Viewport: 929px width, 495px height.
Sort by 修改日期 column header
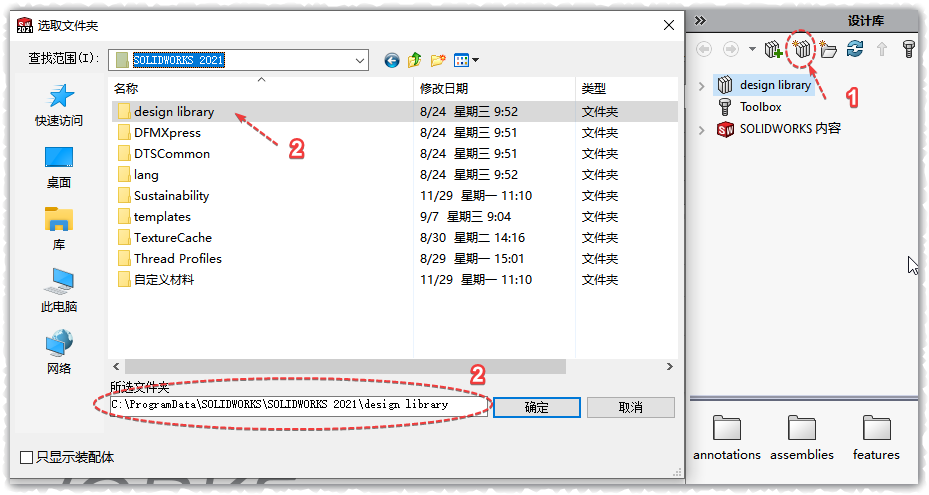click(494, 88)
